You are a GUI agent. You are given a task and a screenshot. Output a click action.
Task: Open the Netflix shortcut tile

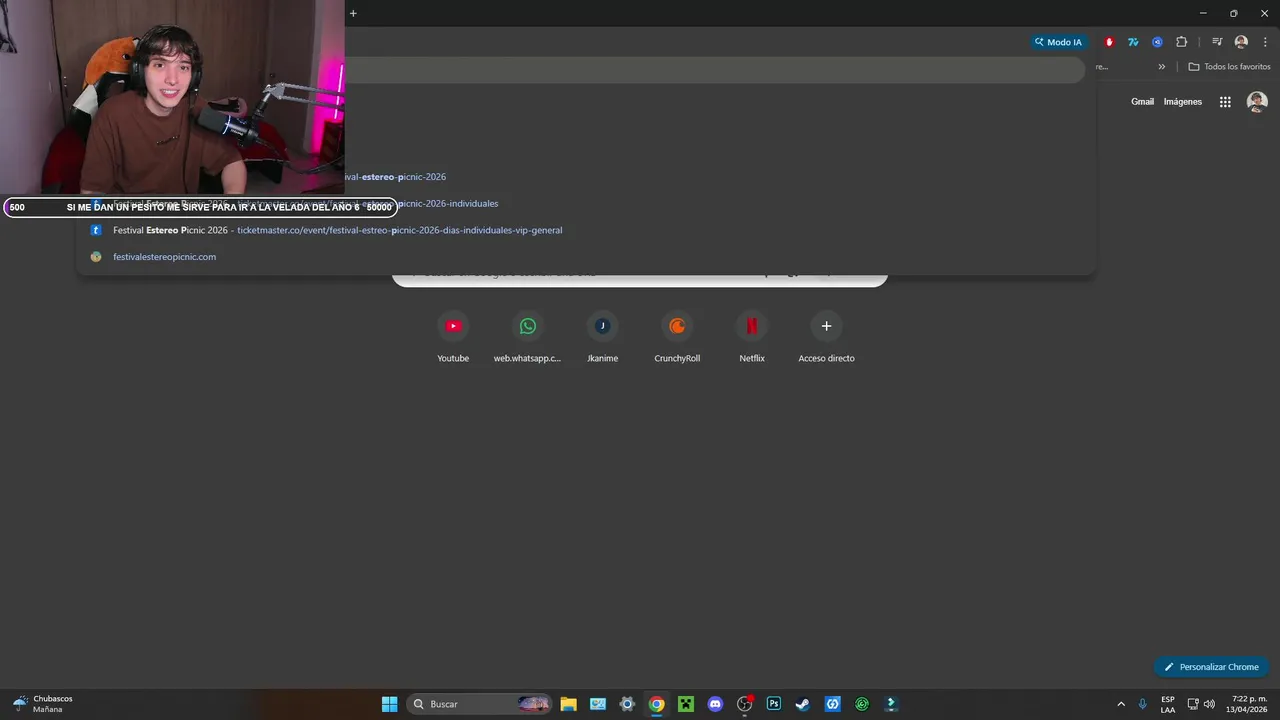point(752,337)
